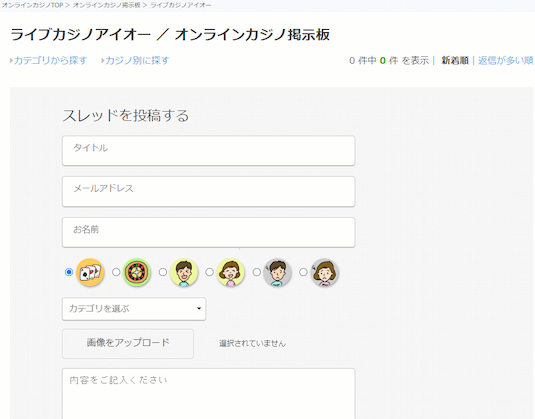Sort threads by 新着順
535x419 pixels.
coord(455,60)
